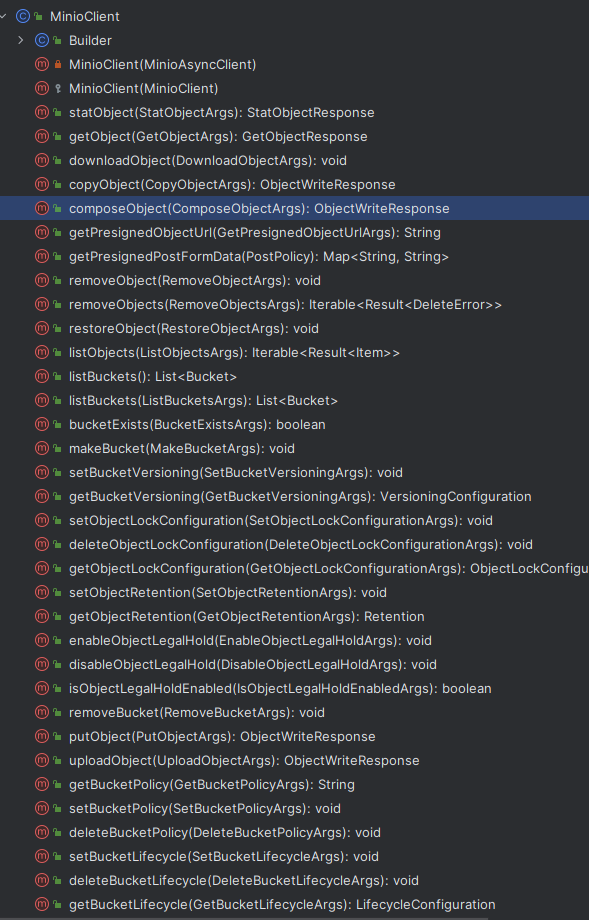Image resolution: width=589 pixels, height=920 pixels.
Task: Select deleteBucketLifecycle method
Action: point(244,882)
